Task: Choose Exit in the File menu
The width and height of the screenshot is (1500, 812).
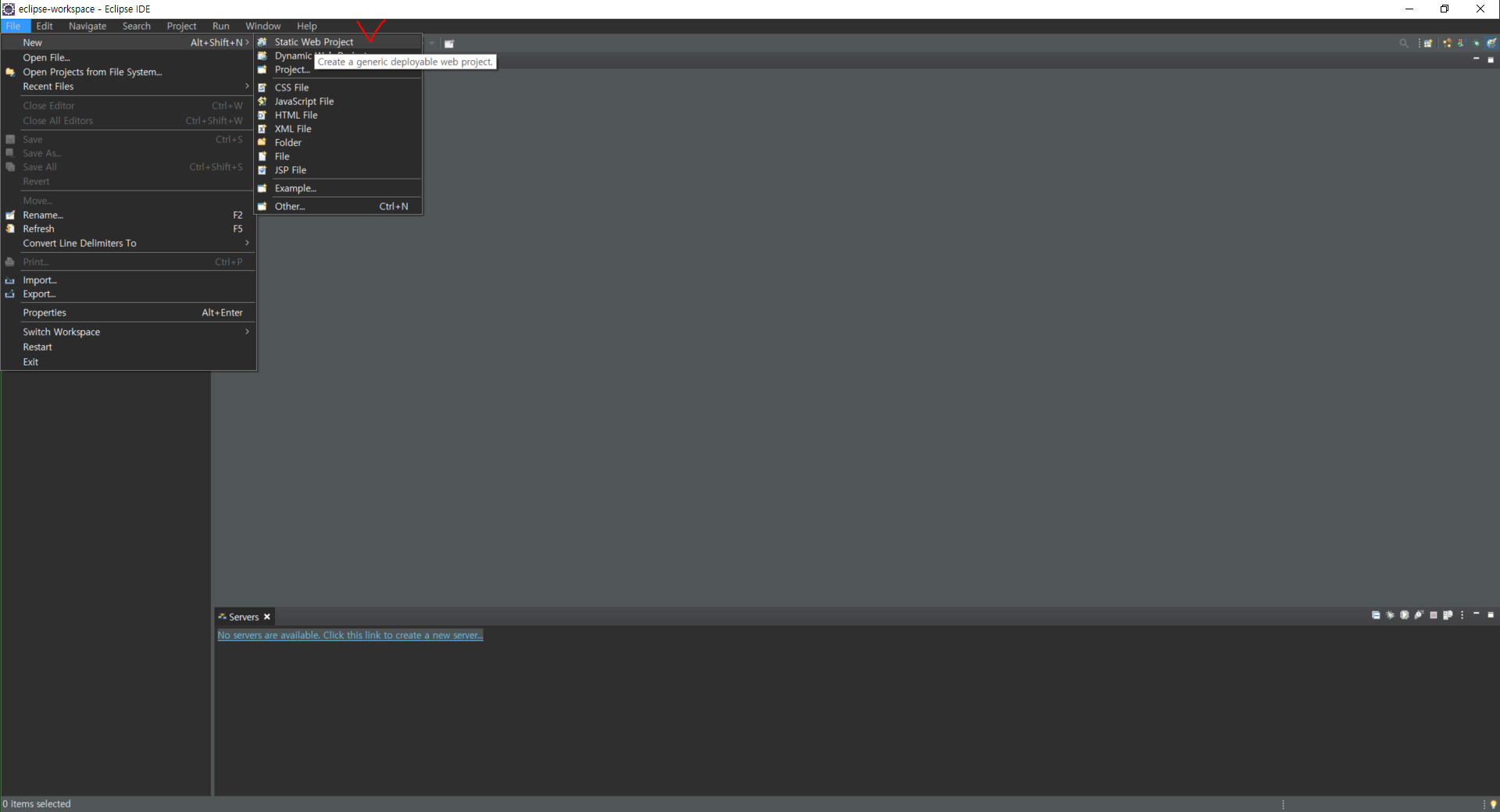Action: (128, 362)
